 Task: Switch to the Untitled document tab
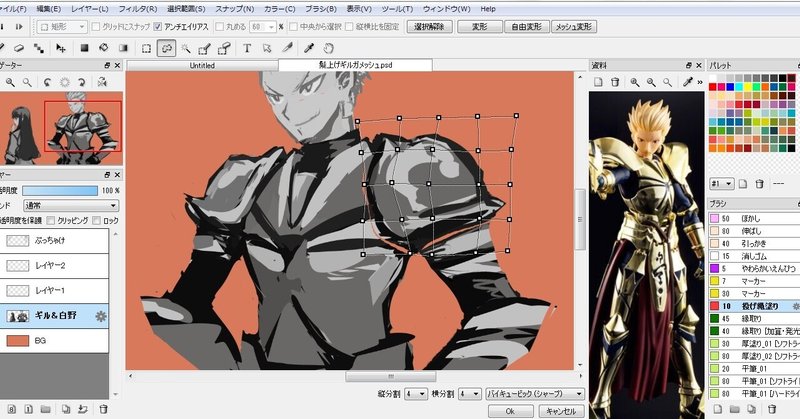(x=202, y=65)
